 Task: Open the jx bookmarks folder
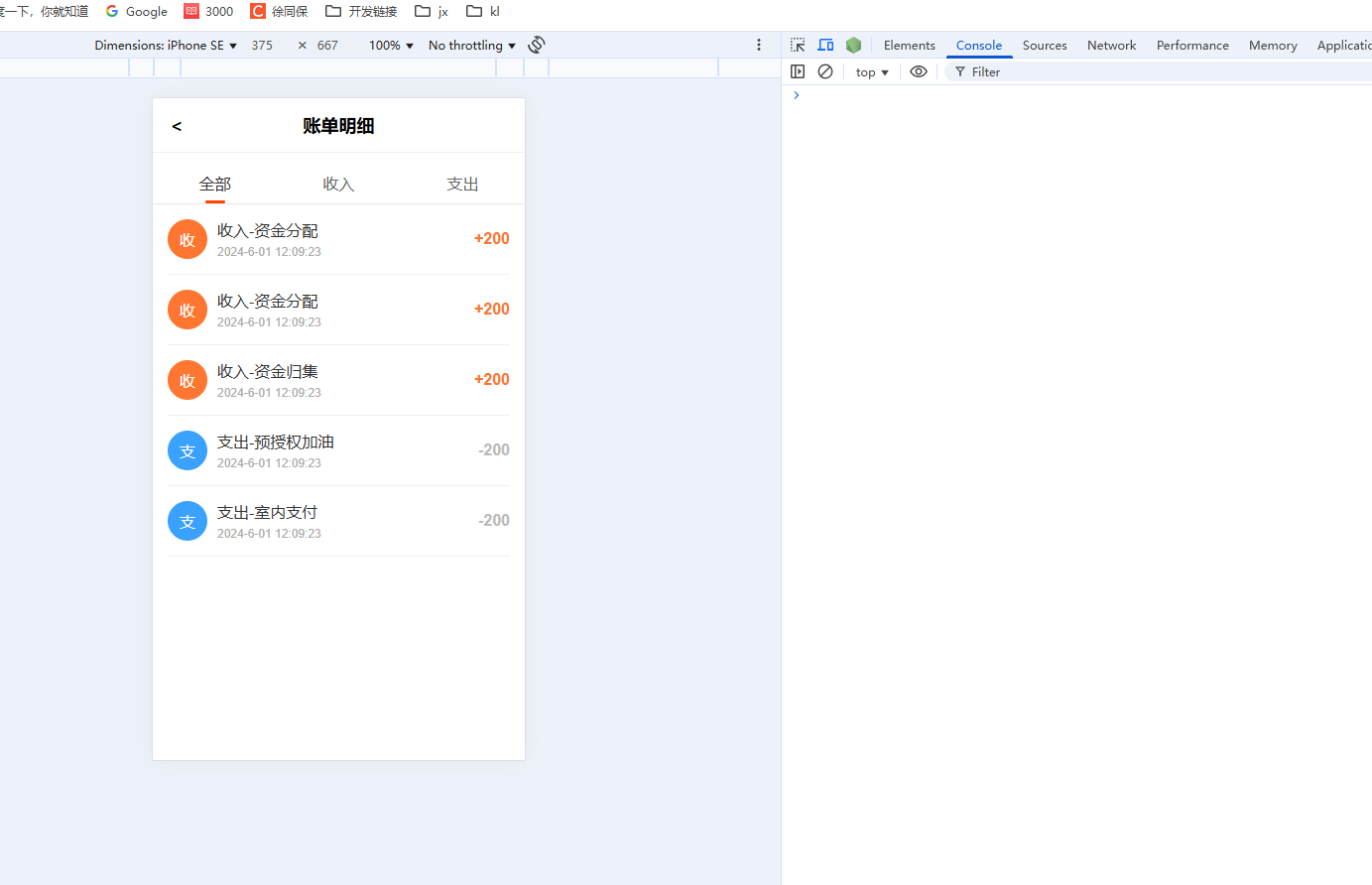432,11
